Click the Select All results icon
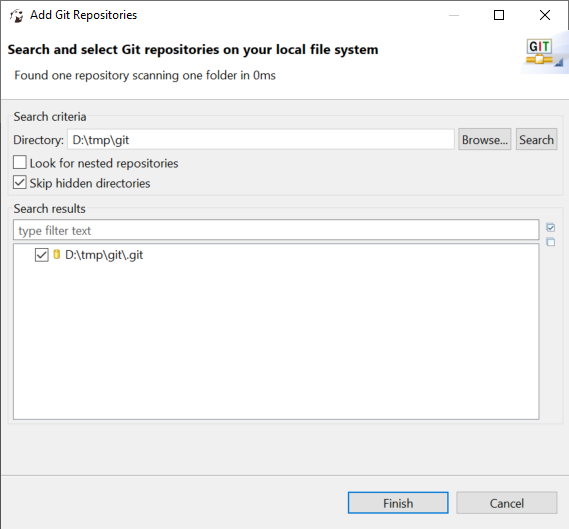Image resolution: width=569 pixels, height=529 pixels. [550, 227]
